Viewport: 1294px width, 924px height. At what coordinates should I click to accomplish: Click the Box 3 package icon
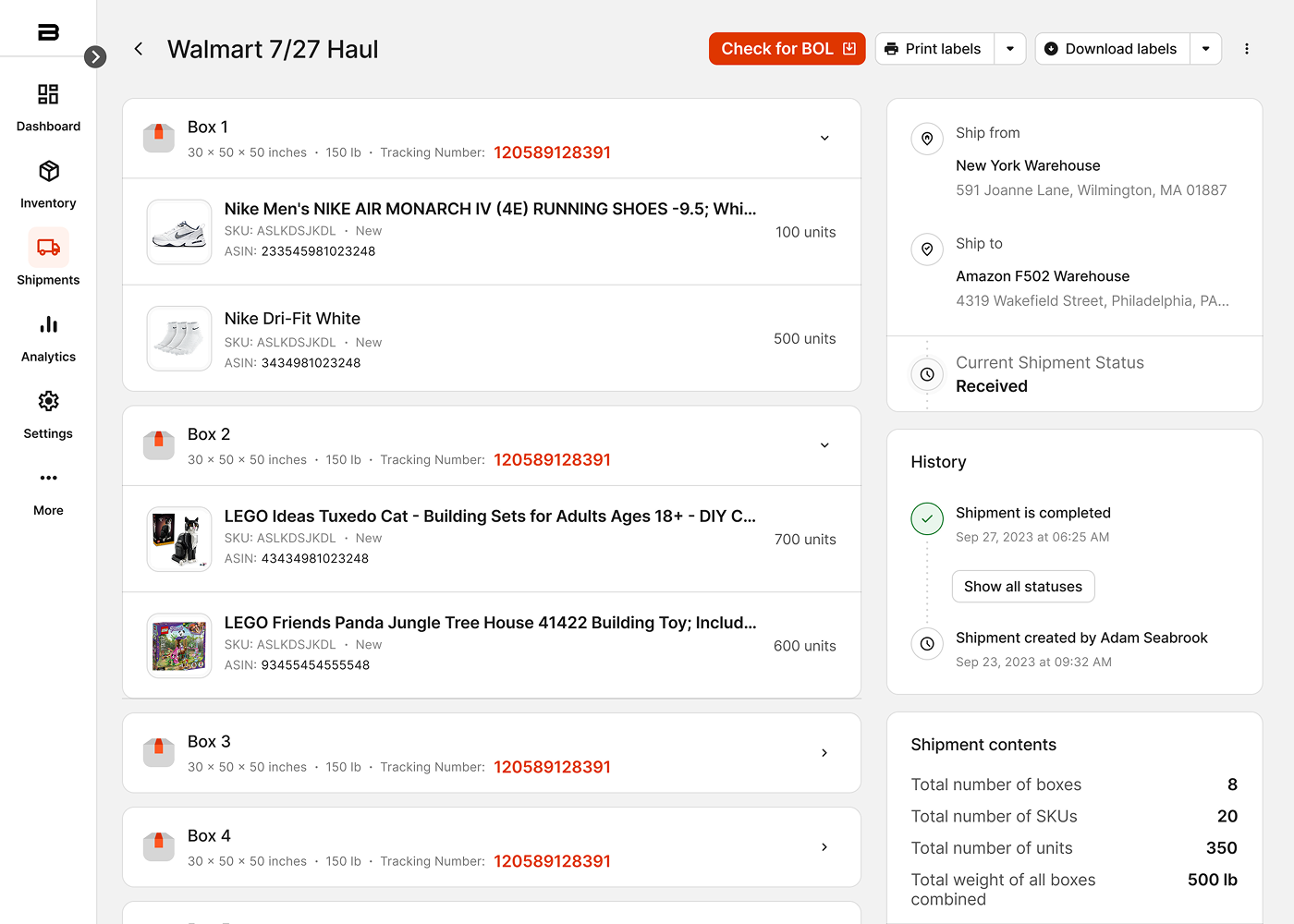pos(159,752)
